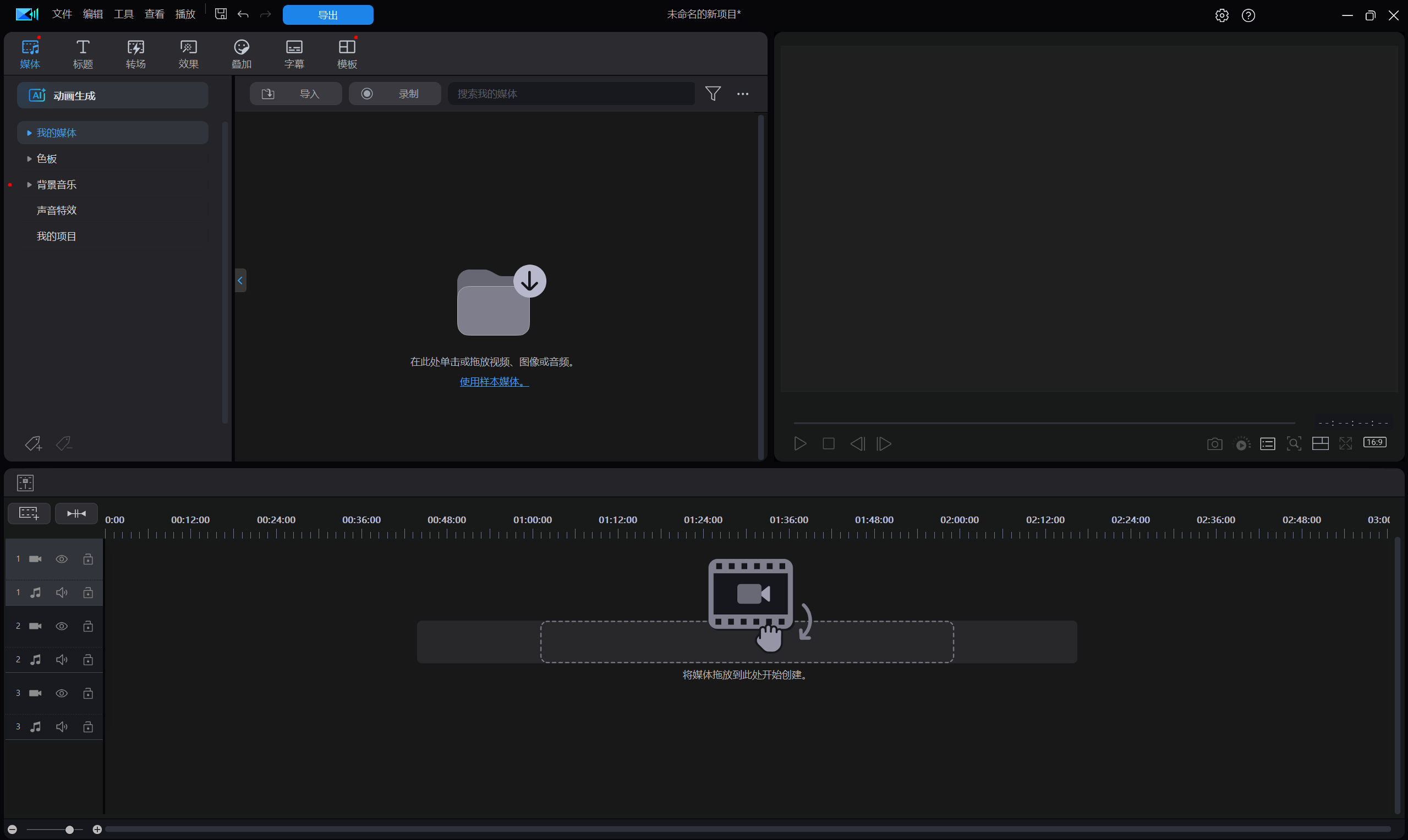Click the add tracks icon in timeline
This screenshot has height=840, width=1408.
29,513
